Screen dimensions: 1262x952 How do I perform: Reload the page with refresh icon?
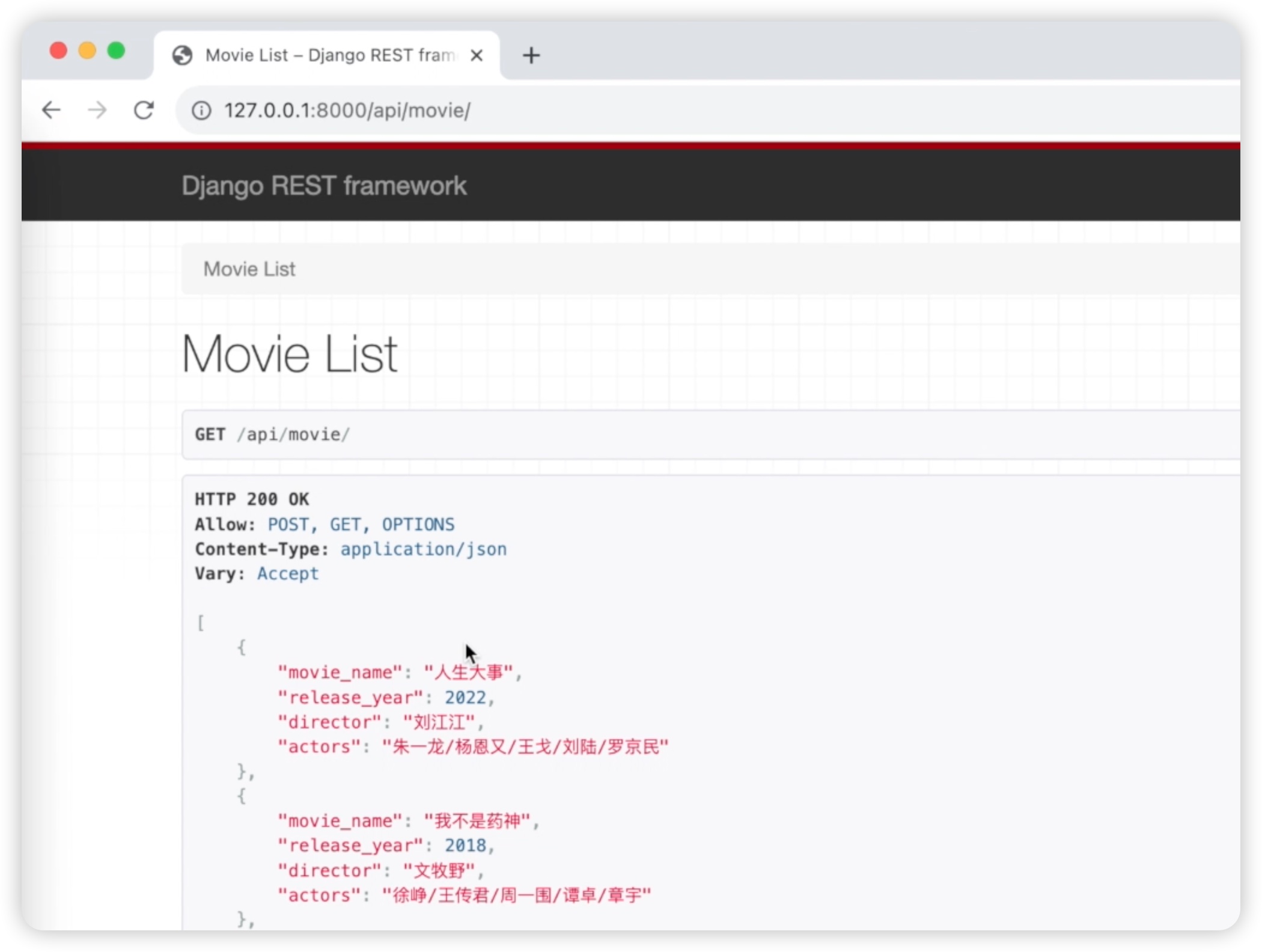click(144, 110)
